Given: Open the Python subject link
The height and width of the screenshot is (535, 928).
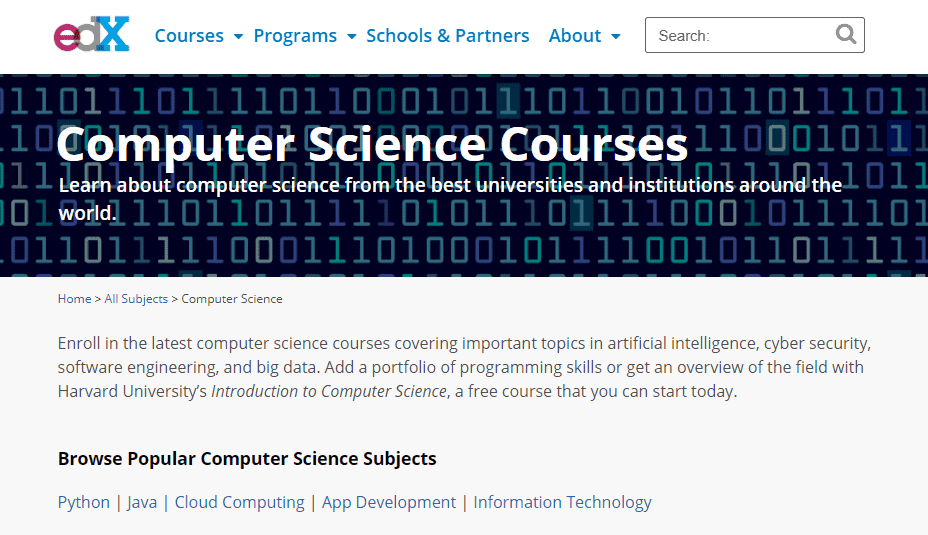Looking at the screenshot, I should (x=83, y=502).
